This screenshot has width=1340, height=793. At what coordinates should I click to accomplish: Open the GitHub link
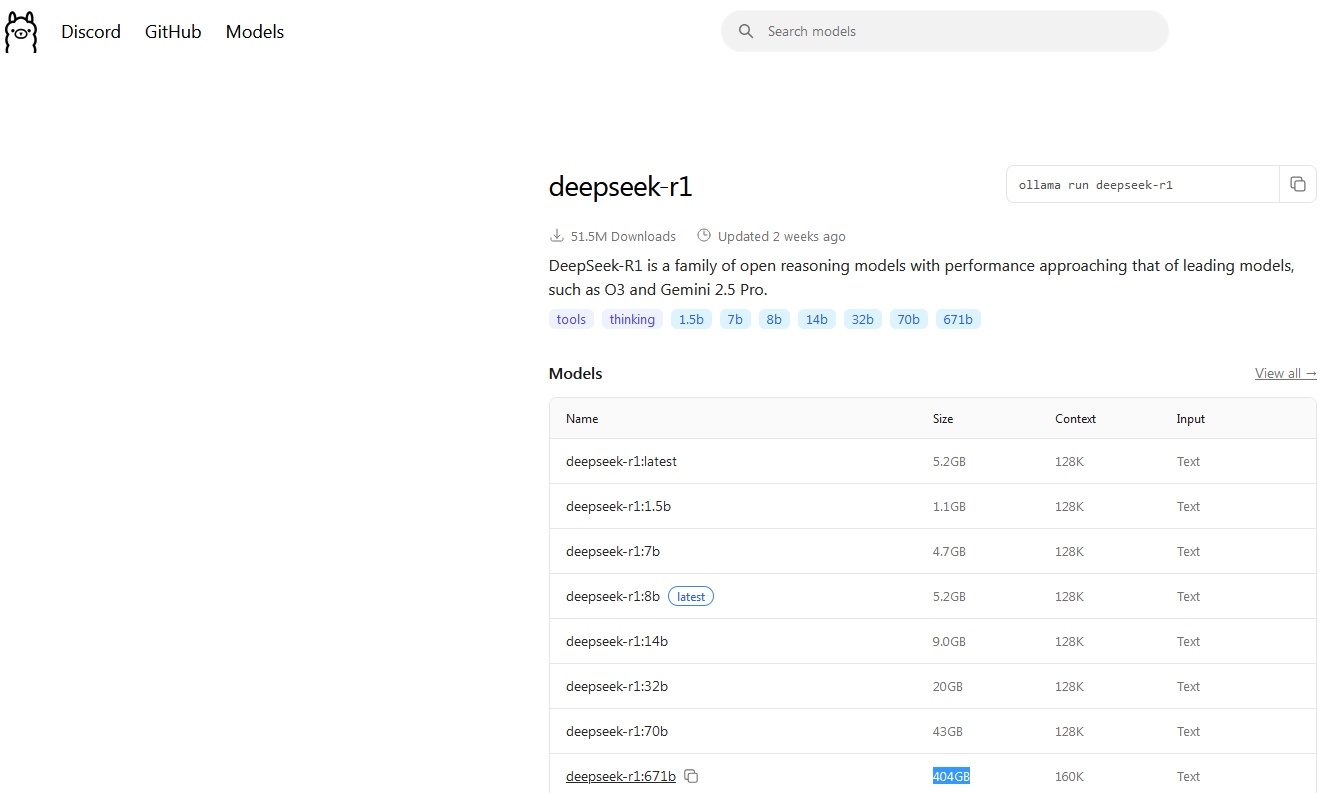pos(173,32)
